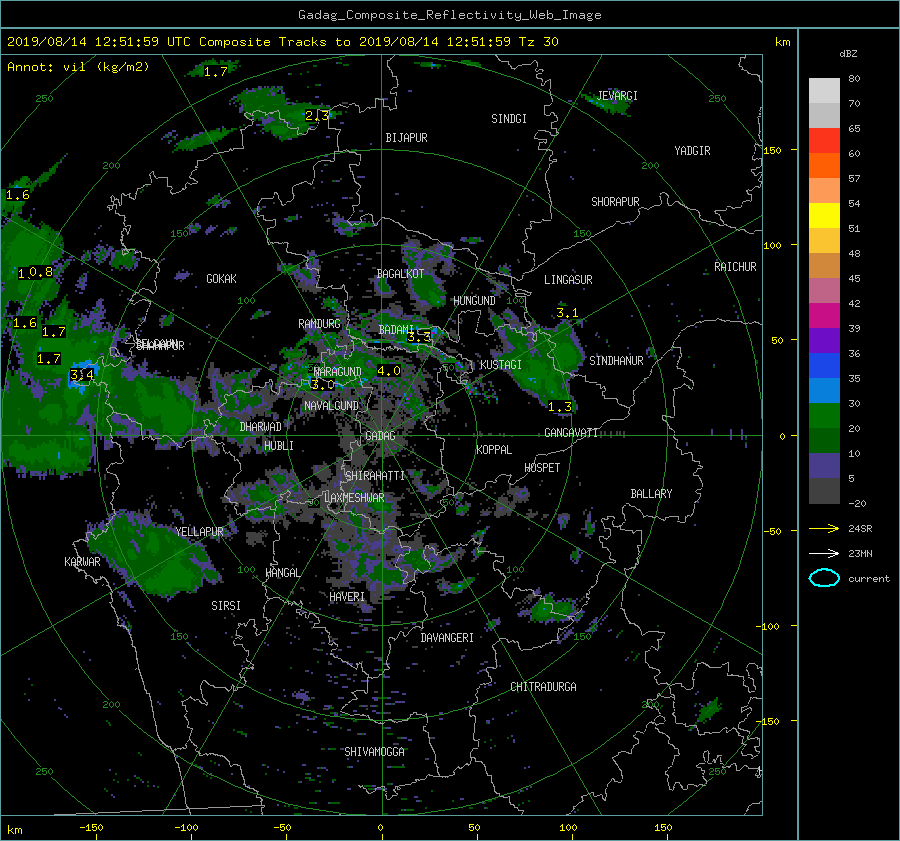Click the green 20 dBZ color swatch
Screen dimensions: 900x841
pos(824,416)
